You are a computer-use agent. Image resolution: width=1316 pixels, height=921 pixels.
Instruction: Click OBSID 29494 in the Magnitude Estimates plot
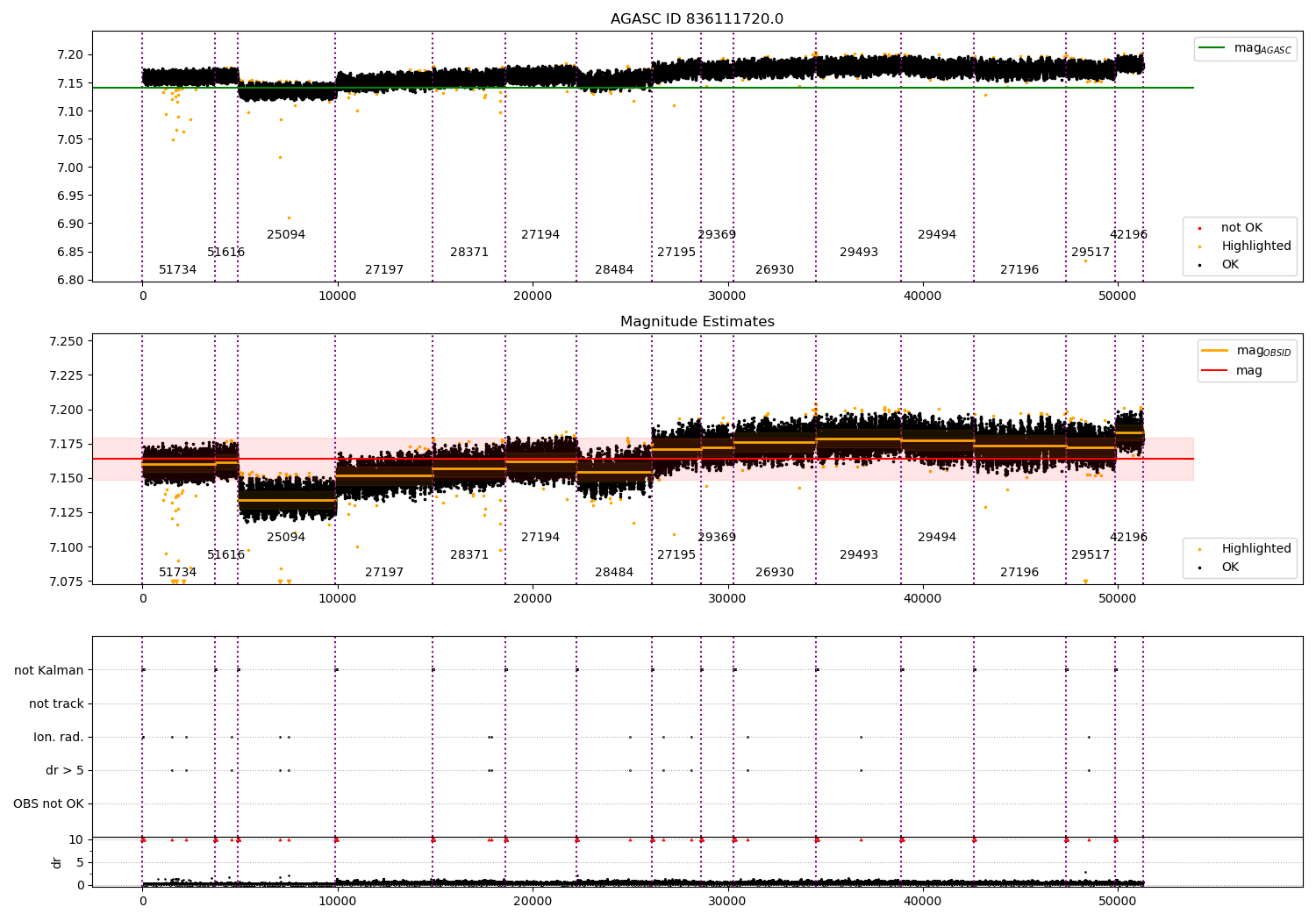point(937,538)
